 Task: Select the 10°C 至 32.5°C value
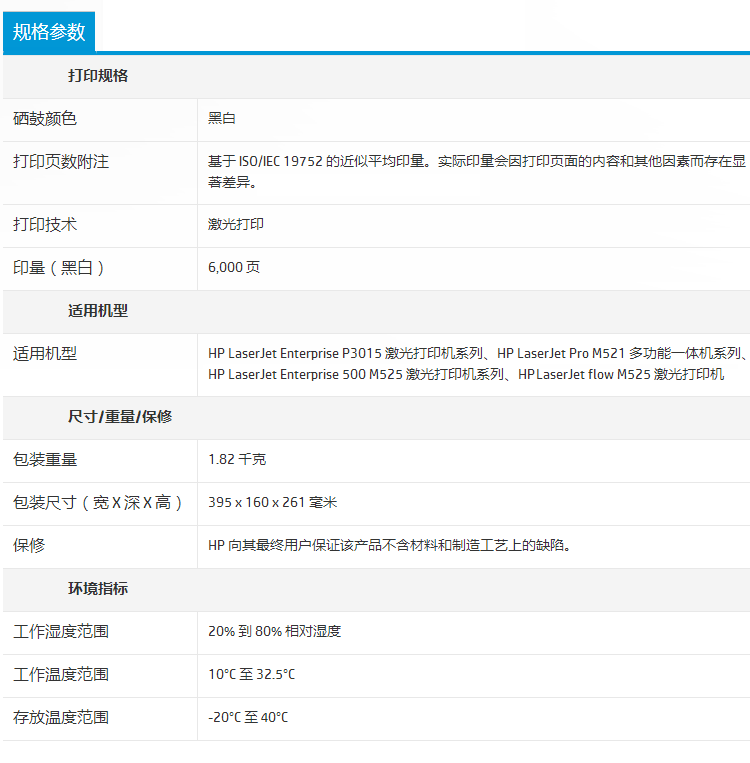(x=252, y=674)
